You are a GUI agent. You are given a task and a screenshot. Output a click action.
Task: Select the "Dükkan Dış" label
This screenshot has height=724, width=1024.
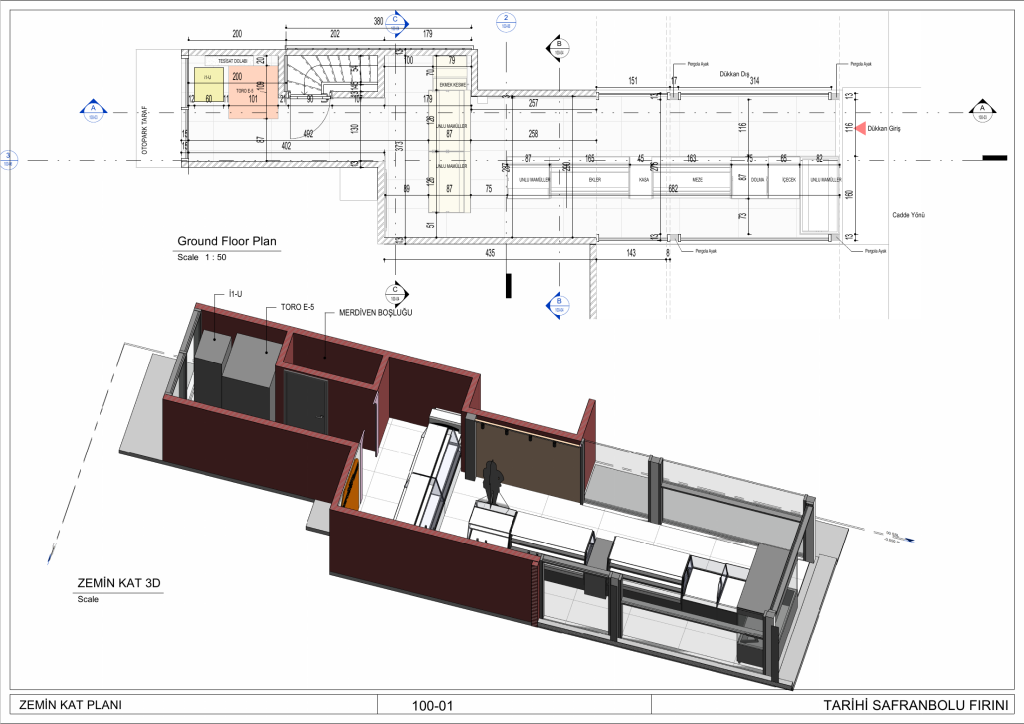tap(734, 74)
